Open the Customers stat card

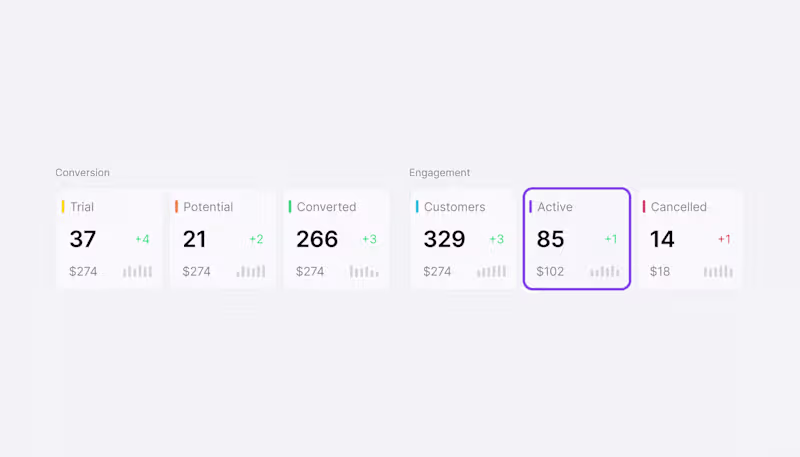[x=463, y=240]
